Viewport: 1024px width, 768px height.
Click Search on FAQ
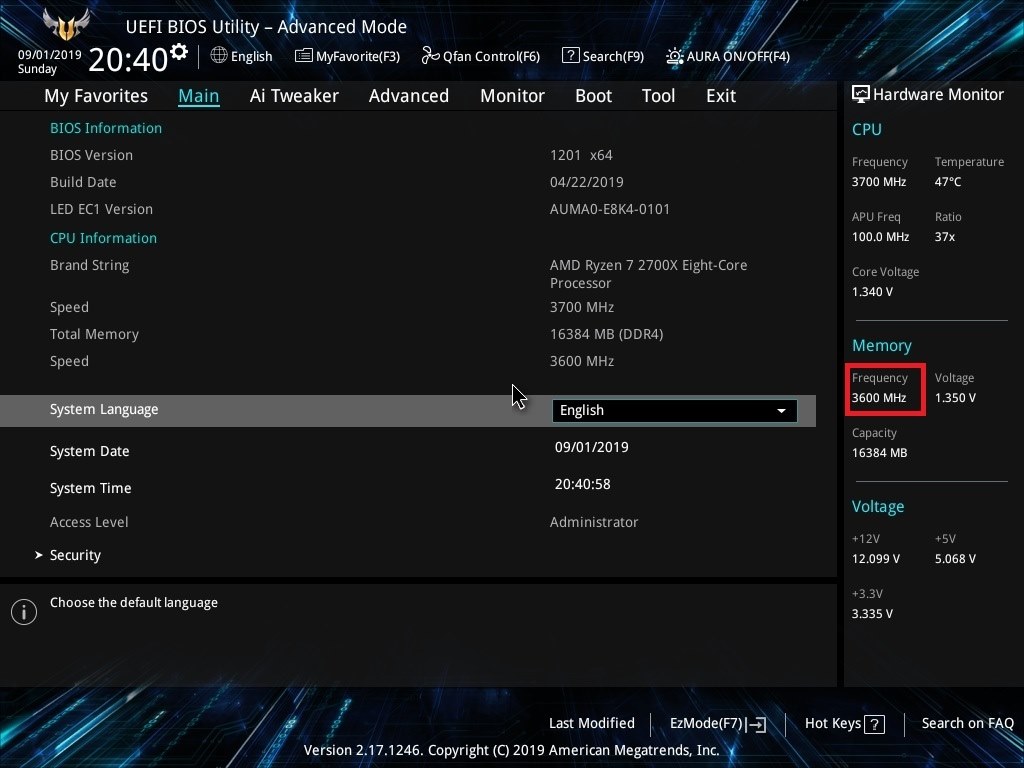coord(967,723)
